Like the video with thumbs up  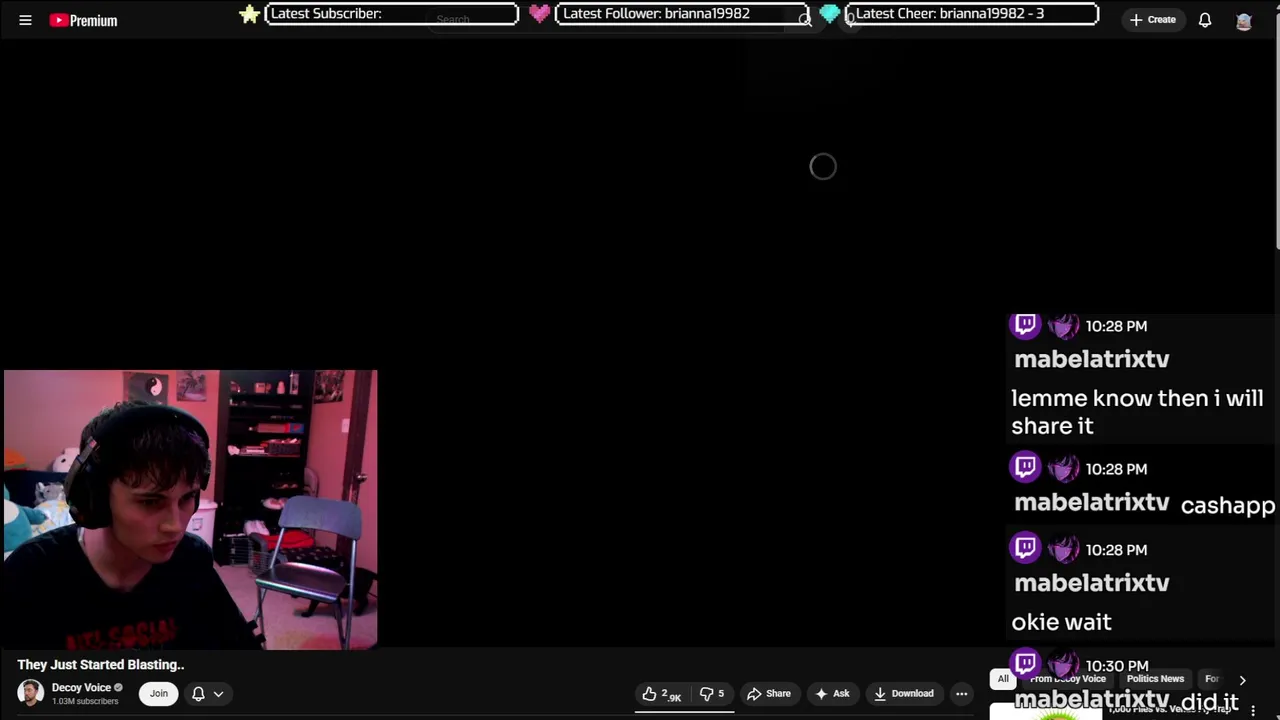click(662, 694)
